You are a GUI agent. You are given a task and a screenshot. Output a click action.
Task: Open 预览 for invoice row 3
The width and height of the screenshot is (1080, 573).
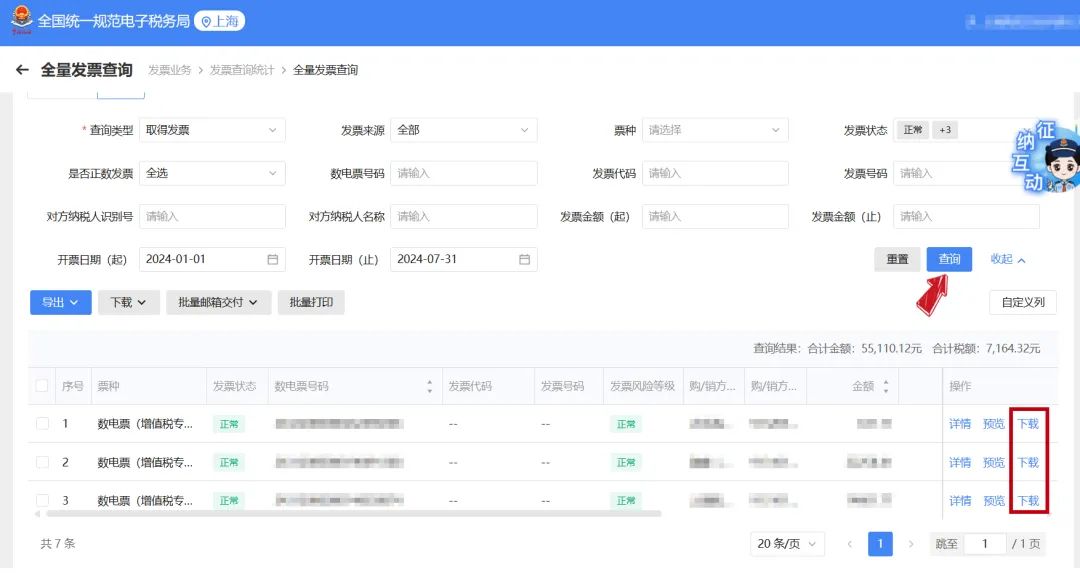[x=993, y=501]
